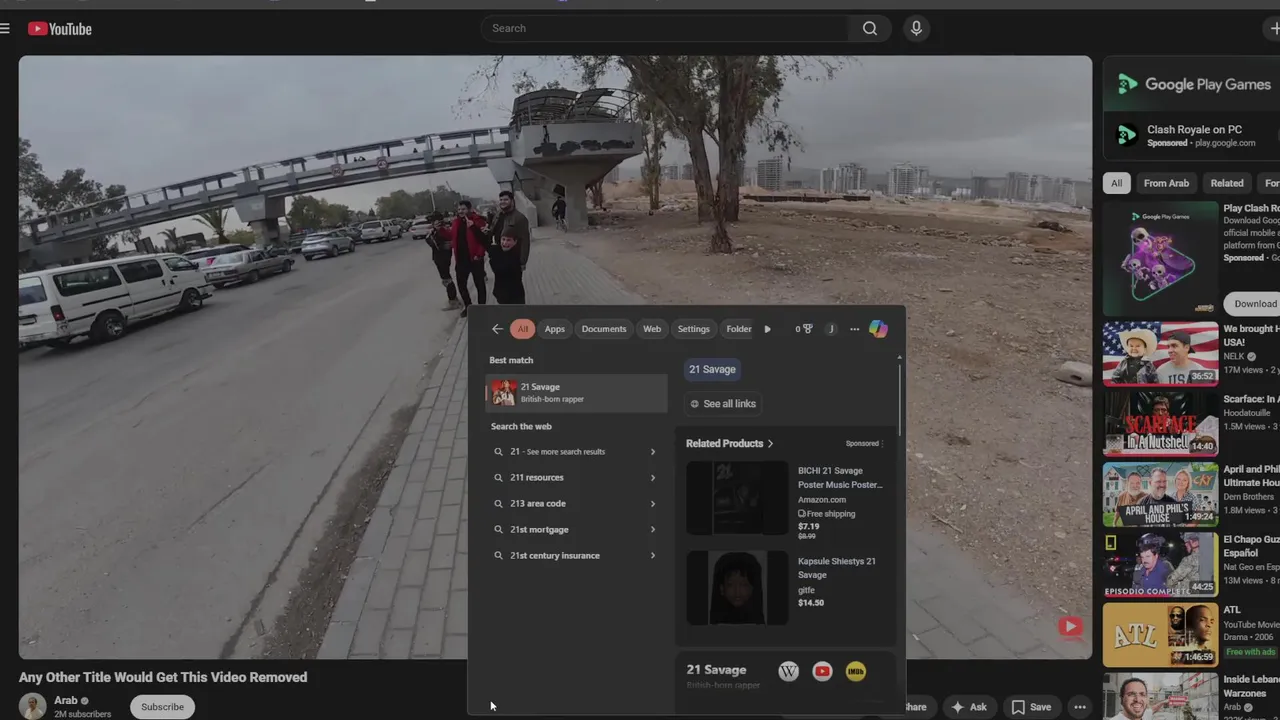The height and width of the screenshot is (720, 1280).
Task: Select the All chip in YouTube sidebar
Action: coord(1117,183)
